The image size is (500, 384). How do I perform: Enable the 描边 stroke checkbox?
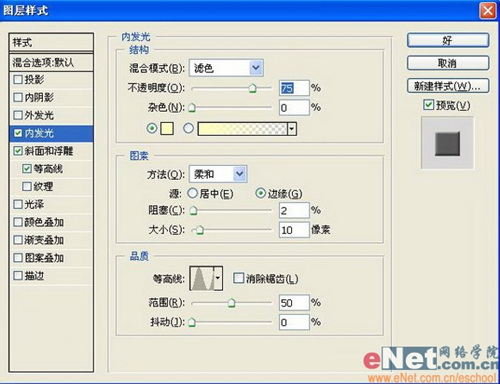coord(18,276)
